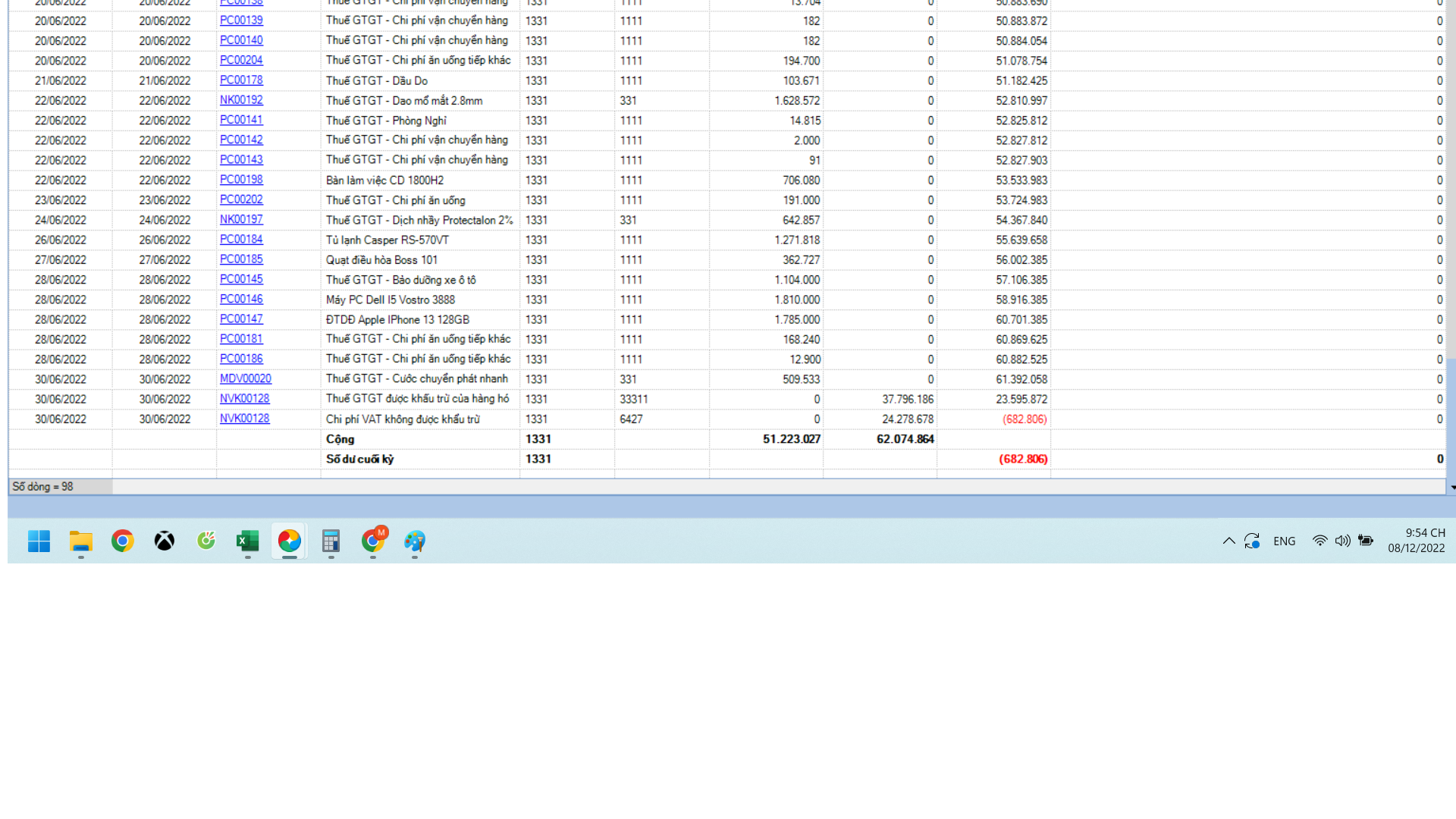
Task: Open Coc Coc browser icon
Action: (206, 541)
